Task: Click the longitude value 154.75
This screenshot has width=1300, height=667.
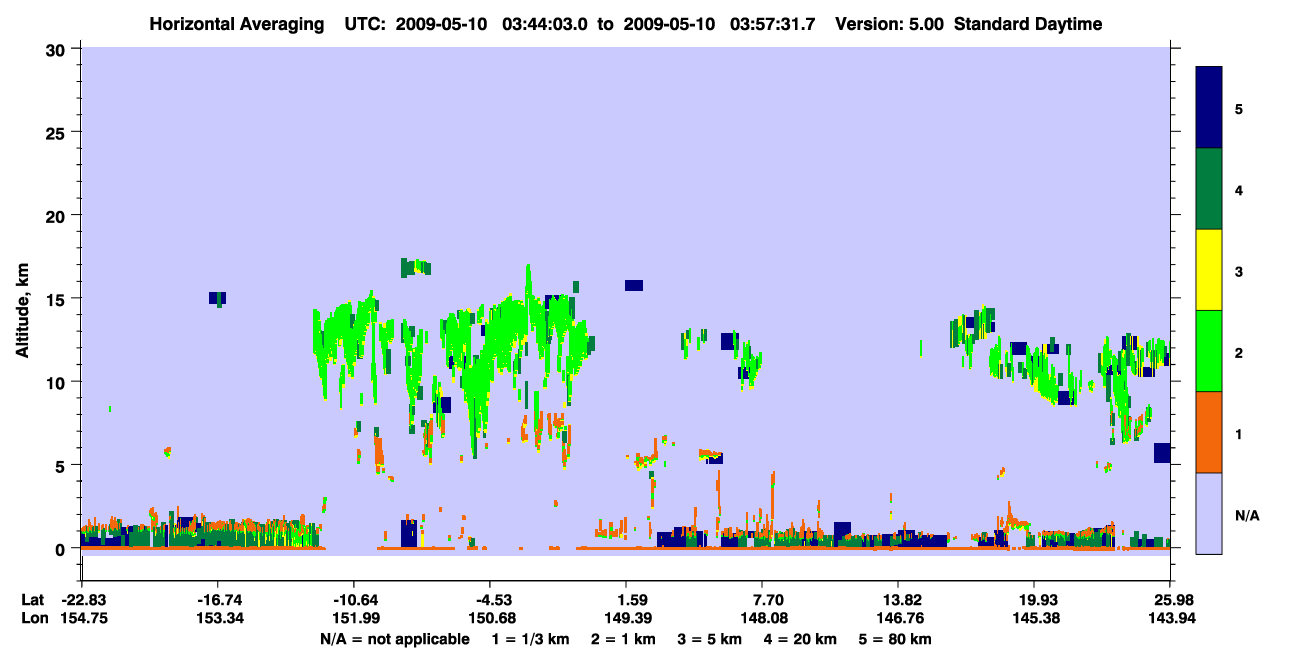Action: tap(82, 618)
